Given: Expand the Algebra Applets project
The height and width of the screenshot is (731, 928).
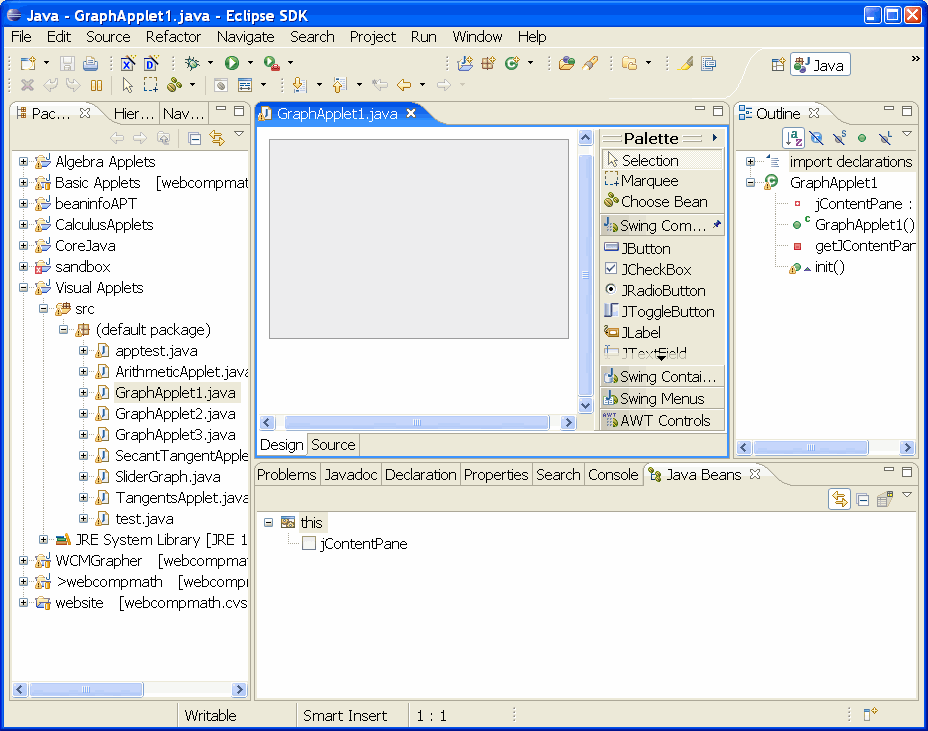Looking at the screenshot, I should point(24,161).
